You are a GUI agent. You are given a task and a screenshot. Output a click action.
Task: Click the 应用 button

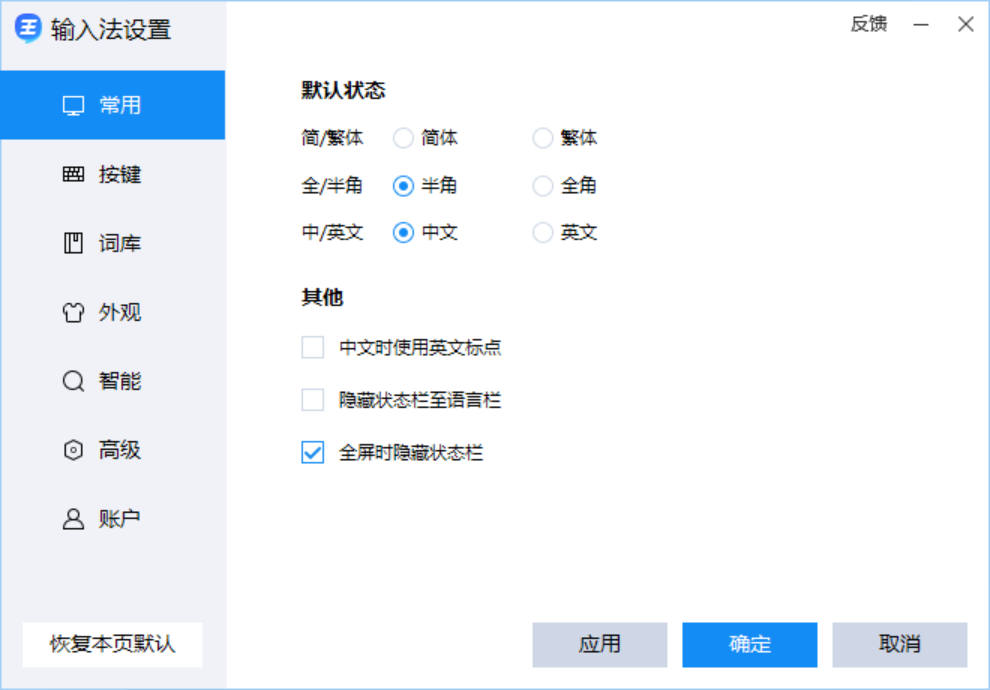[600, 644]
